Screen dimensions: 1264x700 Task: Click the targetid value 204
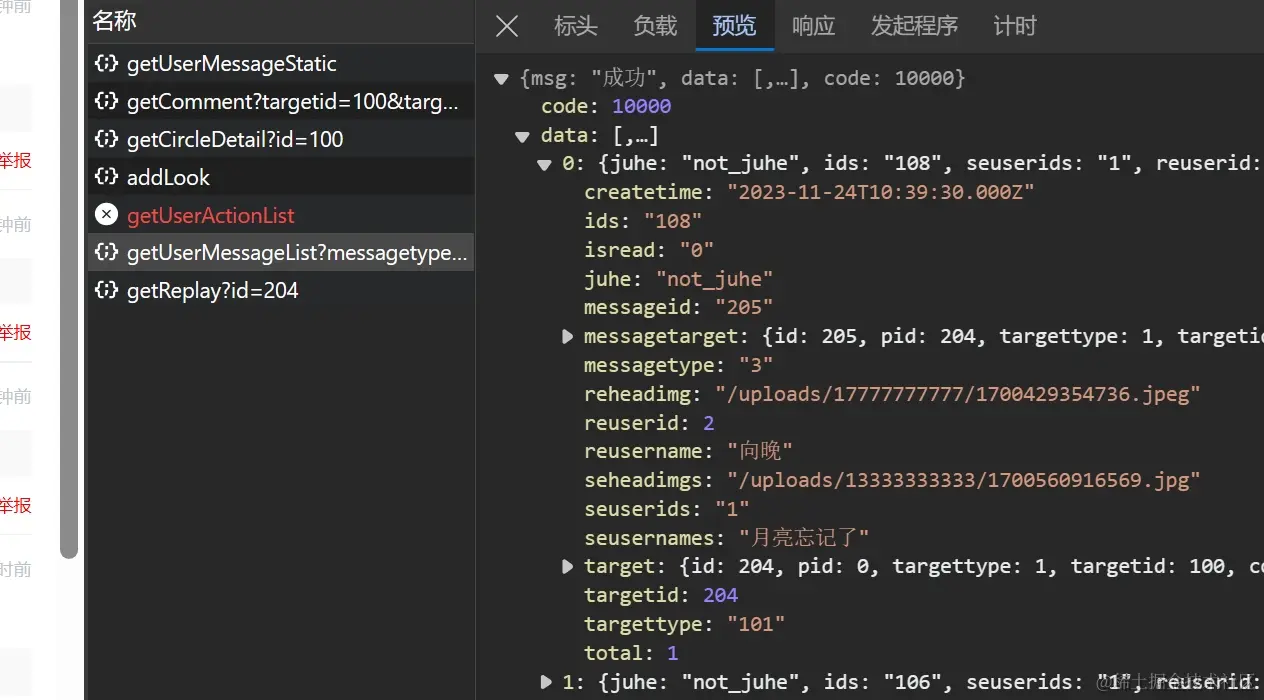720,595
